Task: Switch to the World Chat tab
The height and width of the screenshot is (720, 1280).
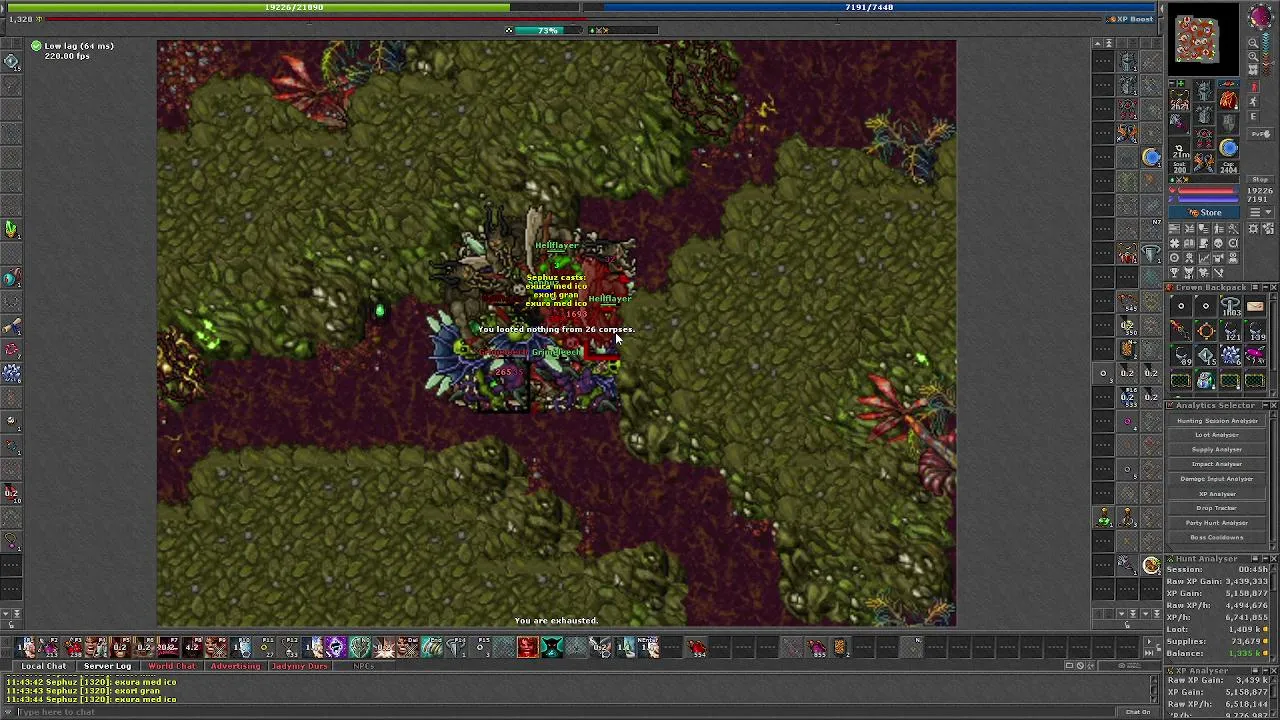Action: 171,666
